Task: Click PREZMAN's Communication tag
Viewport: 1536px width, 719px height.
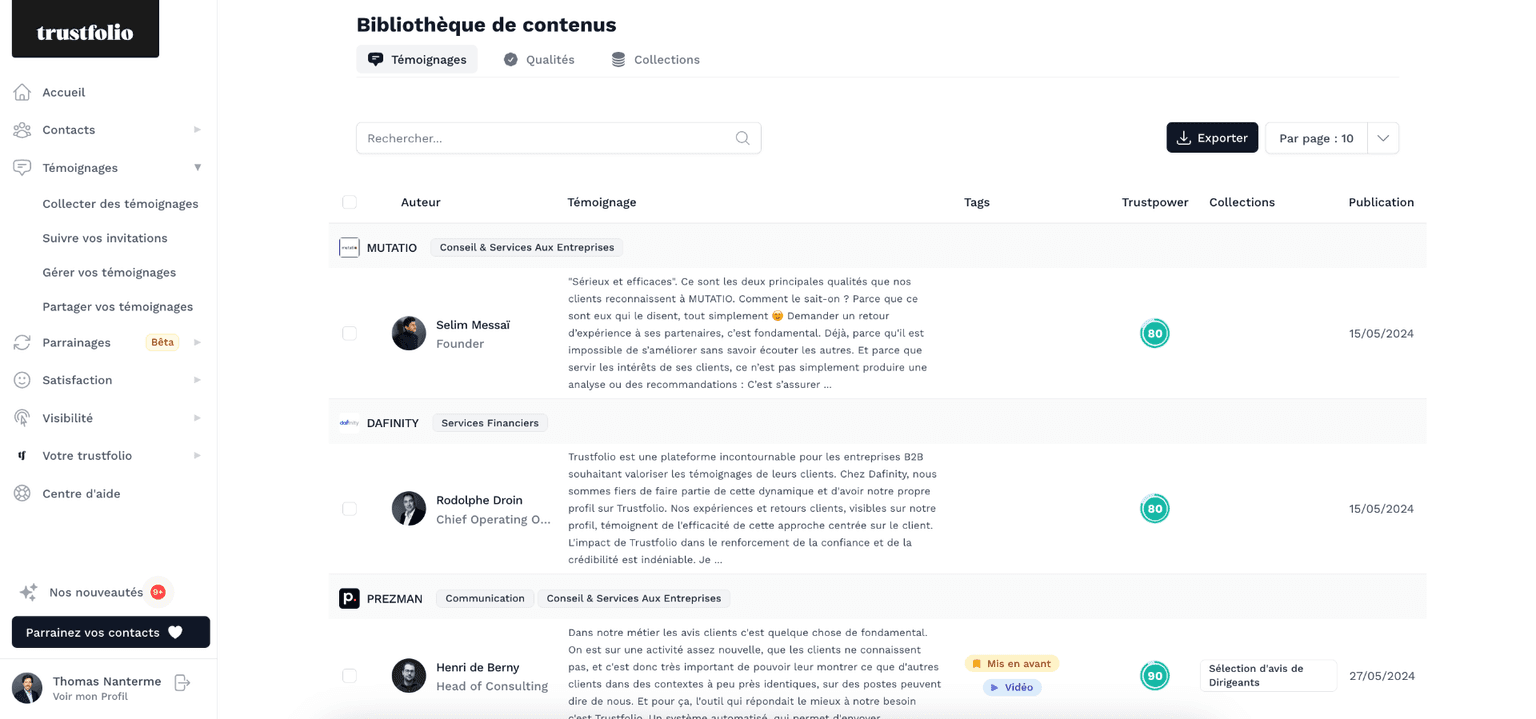Action: [x=485, y=598]
